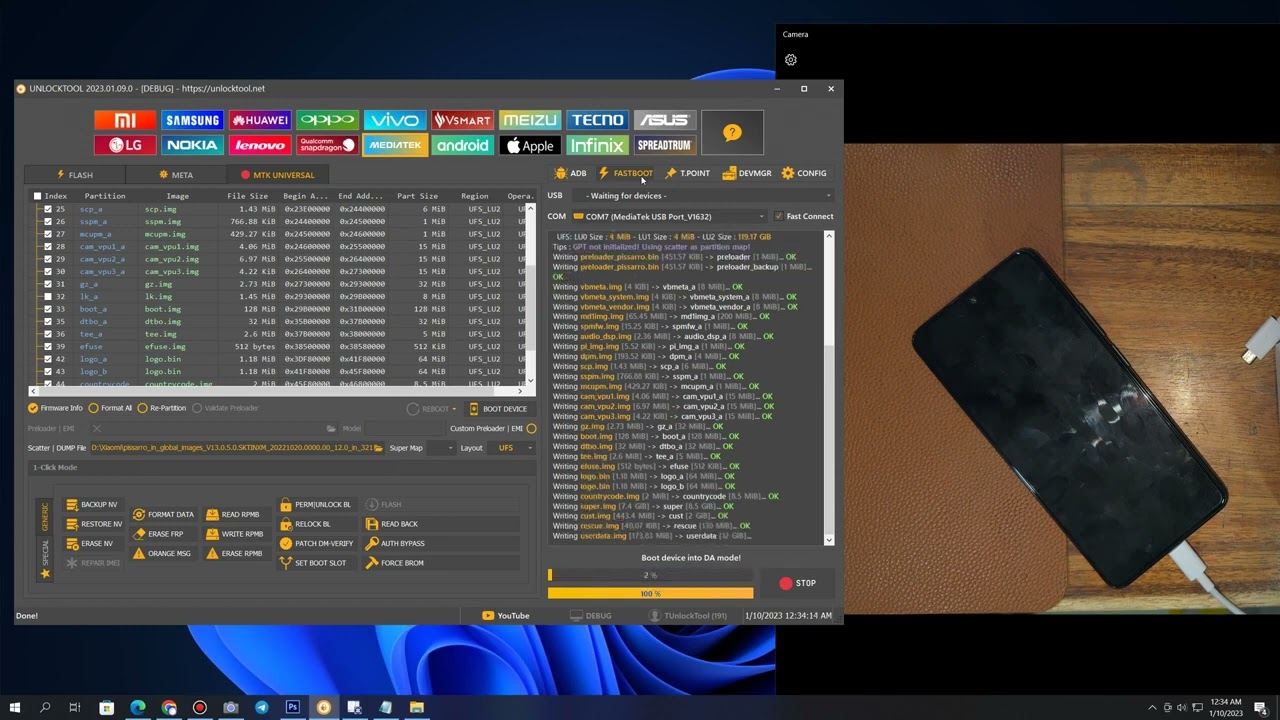Open the question mark help tile

[732, 133]
